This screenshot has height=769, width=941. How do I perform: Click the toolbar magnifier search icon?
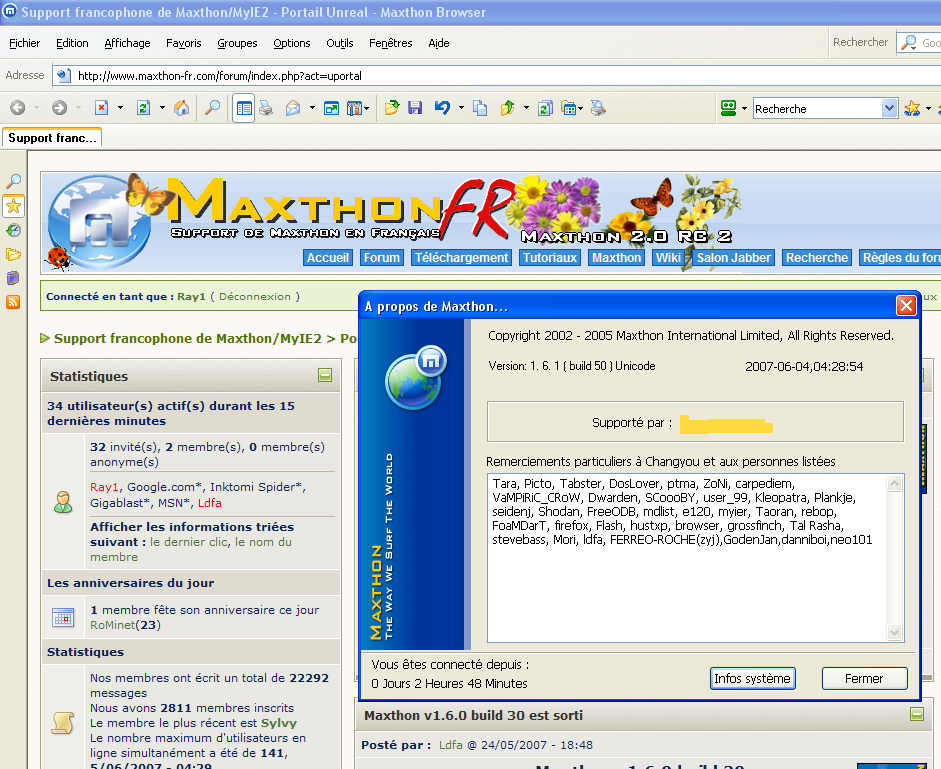click(212, 108)
